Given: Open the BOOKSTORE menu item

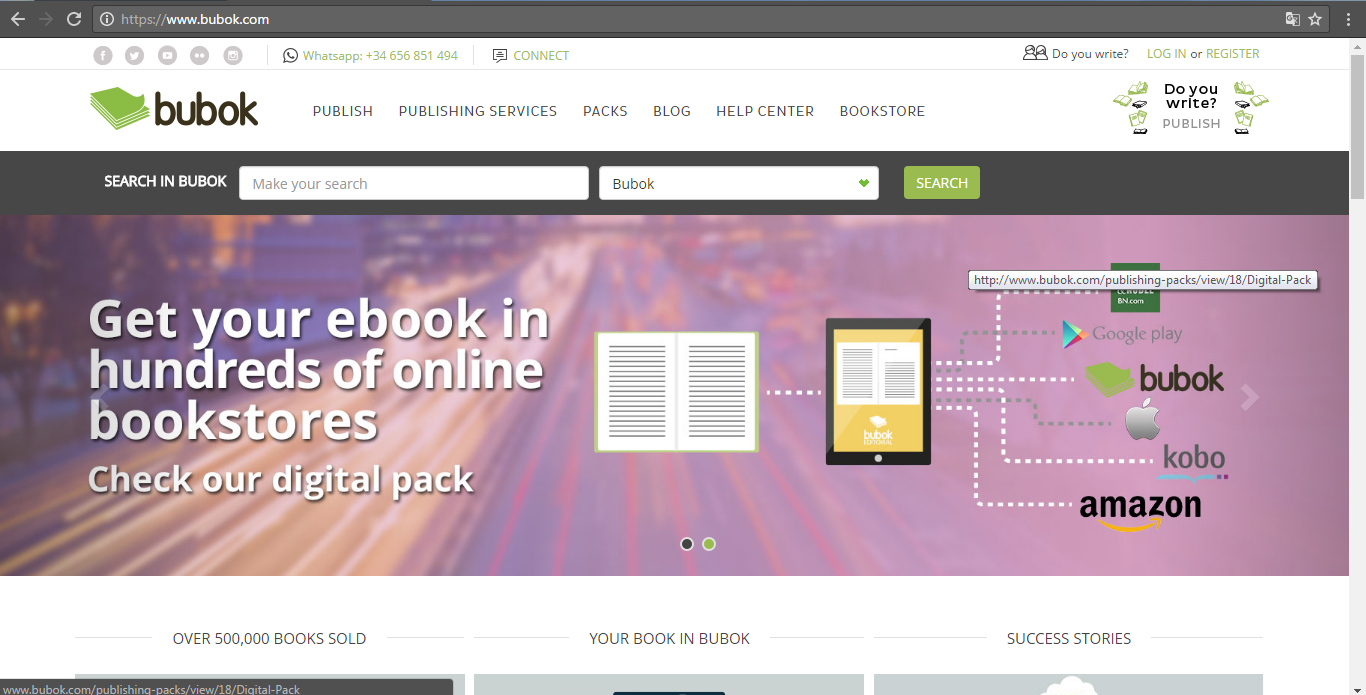Looking at the screenshot, I should [x=882, y=111].
